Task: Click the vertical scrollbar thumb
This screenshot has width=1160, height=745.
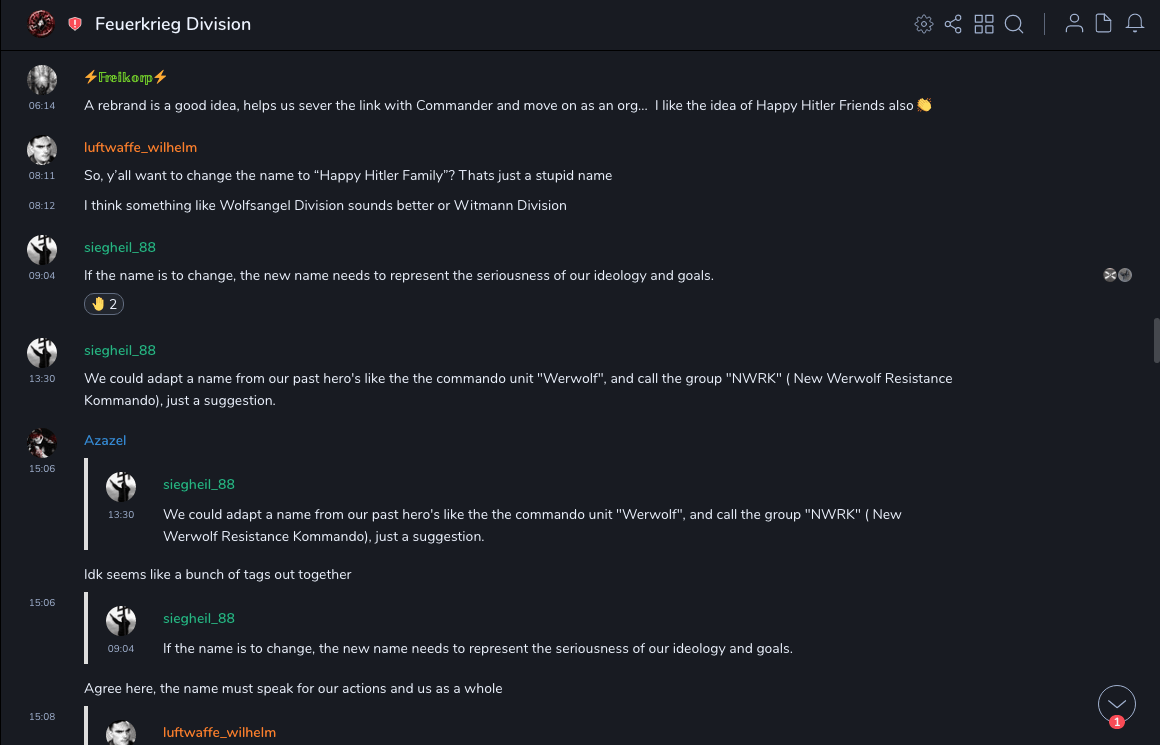Action: pos(1156,340)
